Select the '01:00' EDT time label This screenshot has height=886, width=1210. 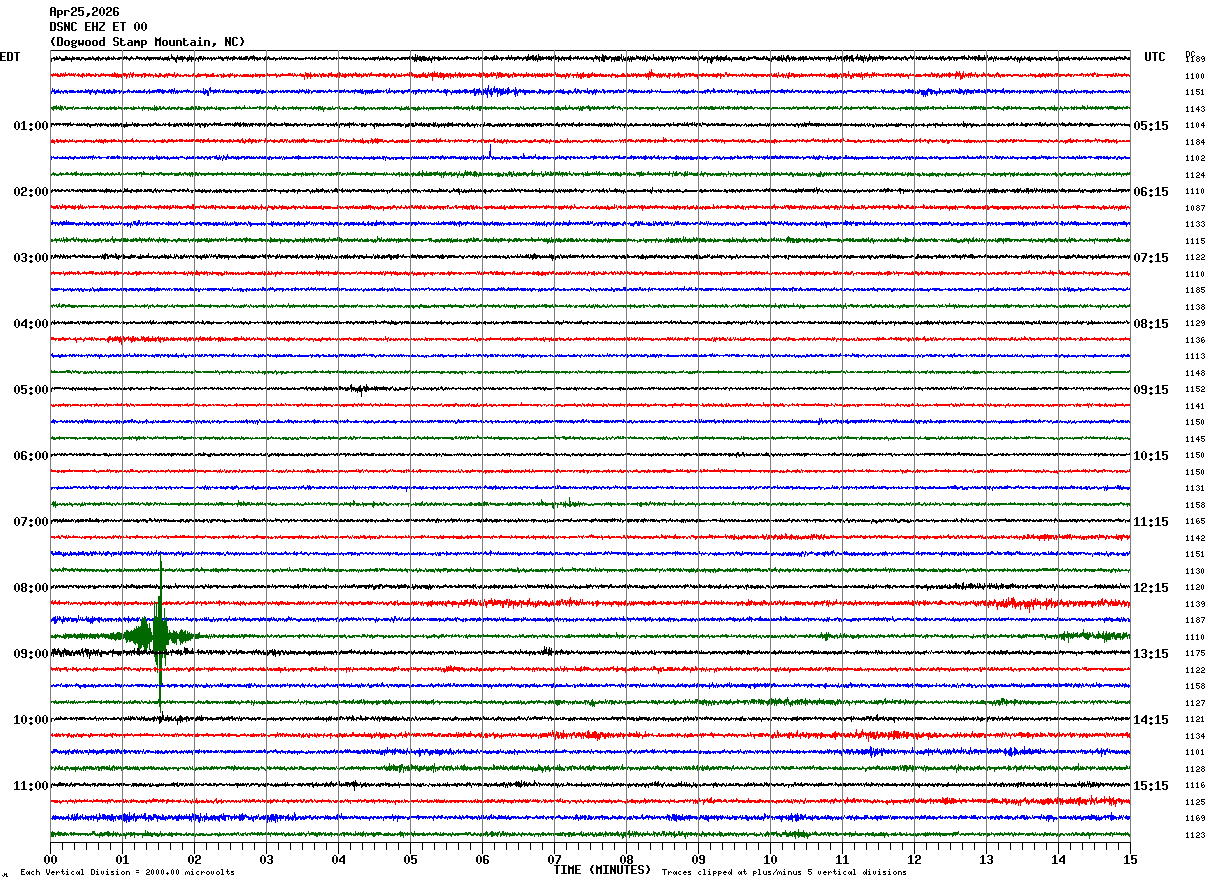[x=31, y=126]
